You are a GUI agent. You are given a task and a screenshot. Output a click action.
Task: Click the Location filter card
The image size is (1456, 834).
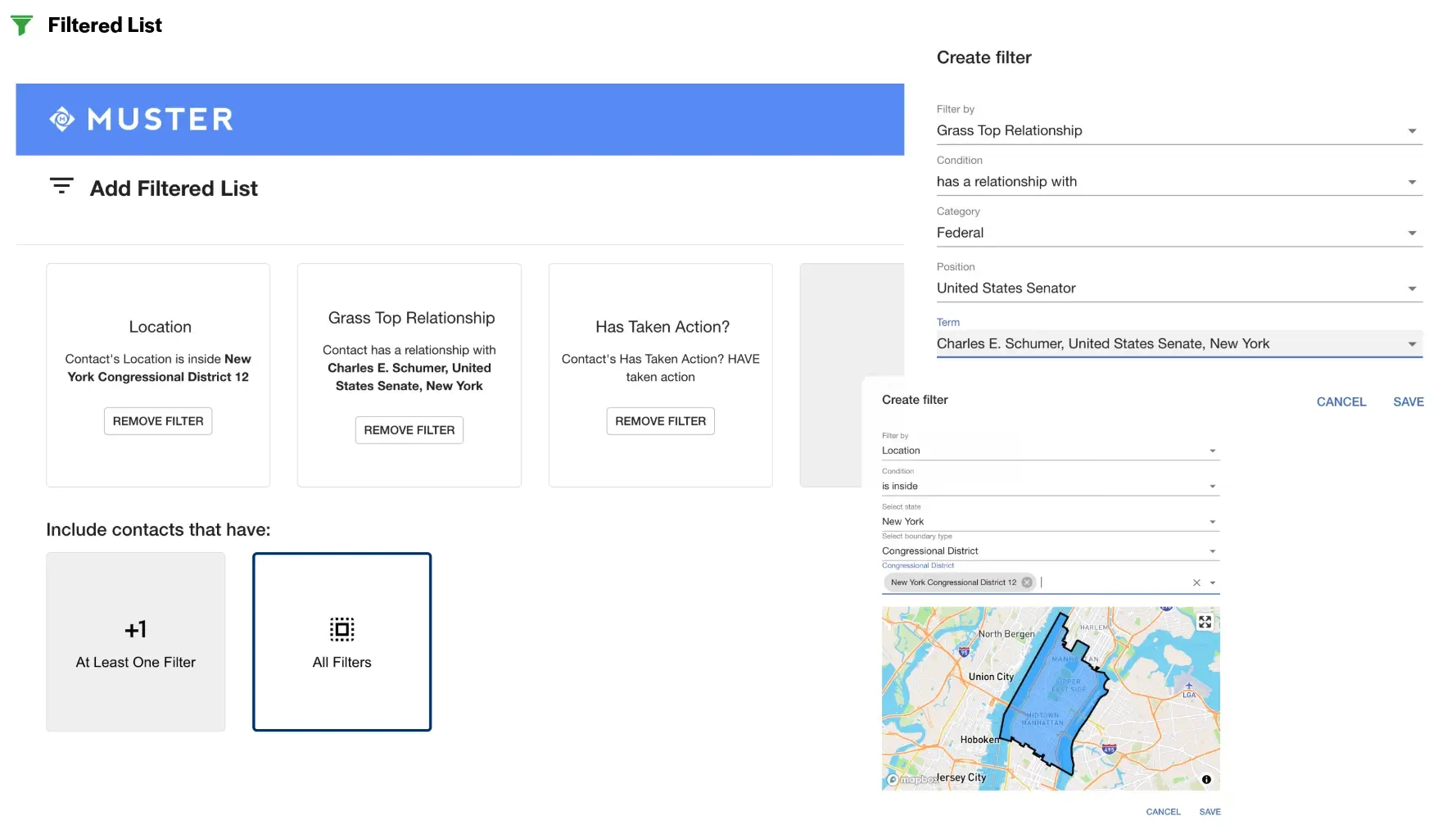tap(158, 375)
